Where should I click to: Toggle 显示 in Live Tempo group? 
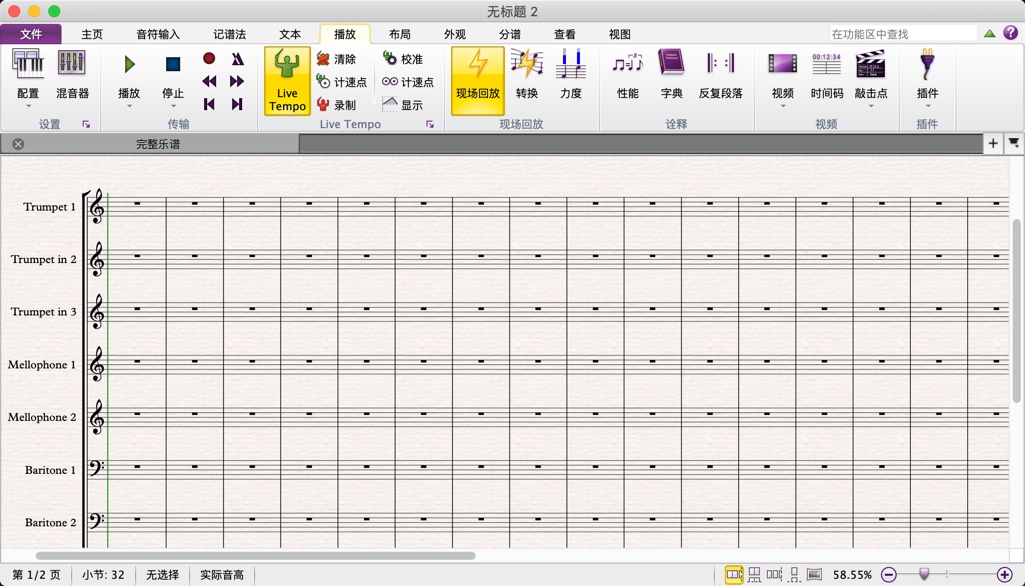pyautogui.click(x=402, y=103)
